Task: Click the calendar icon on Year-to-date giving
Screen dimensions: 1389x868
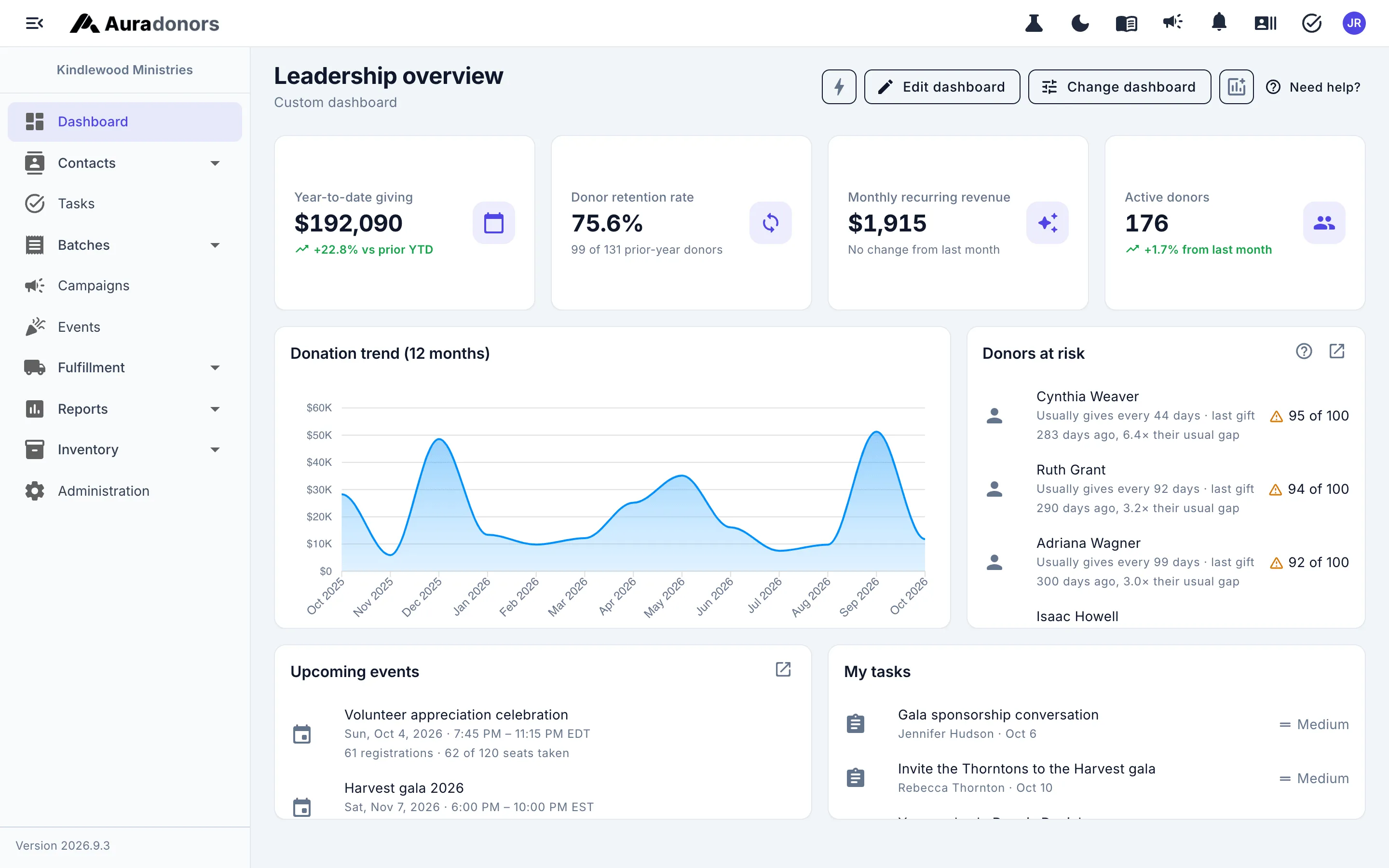Action: tap(493, 223)
